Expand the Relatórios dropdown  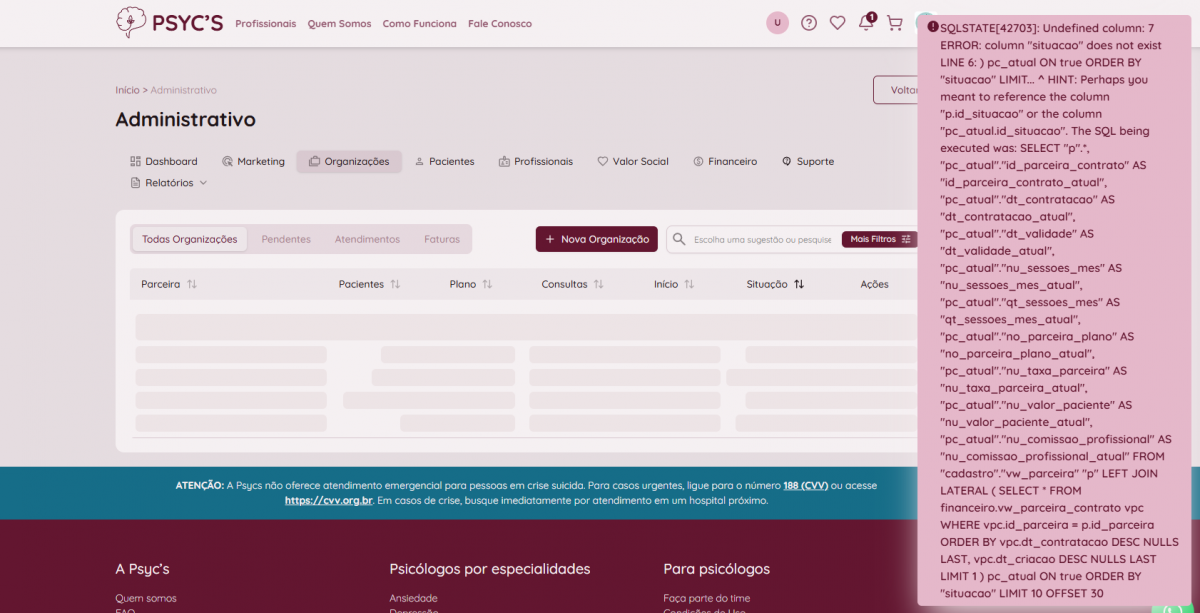coord(169,183)
